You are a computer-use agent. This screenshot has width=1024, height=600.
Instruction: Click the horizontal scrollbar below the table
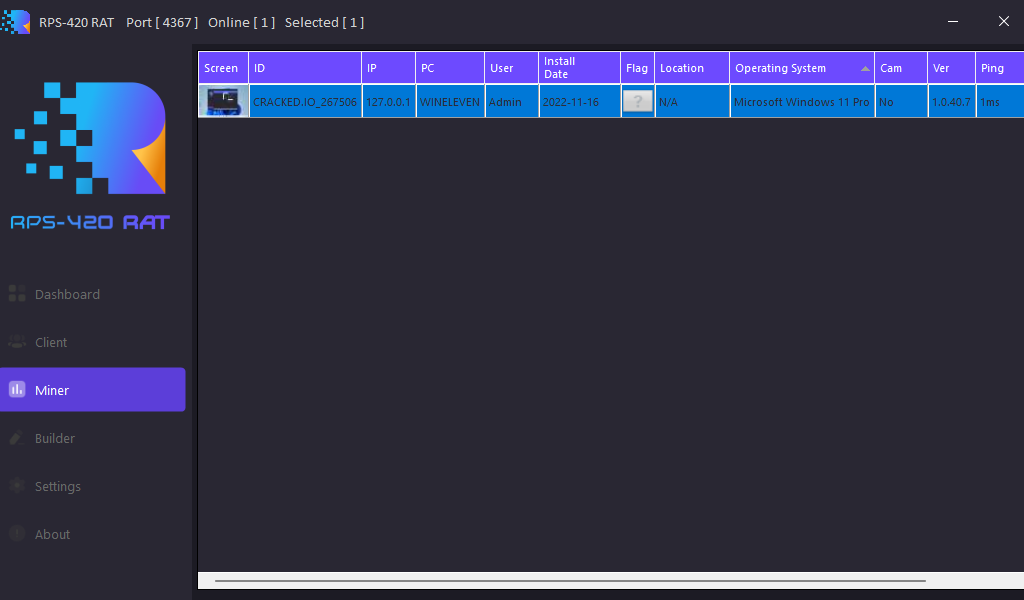tap(570, 580)
